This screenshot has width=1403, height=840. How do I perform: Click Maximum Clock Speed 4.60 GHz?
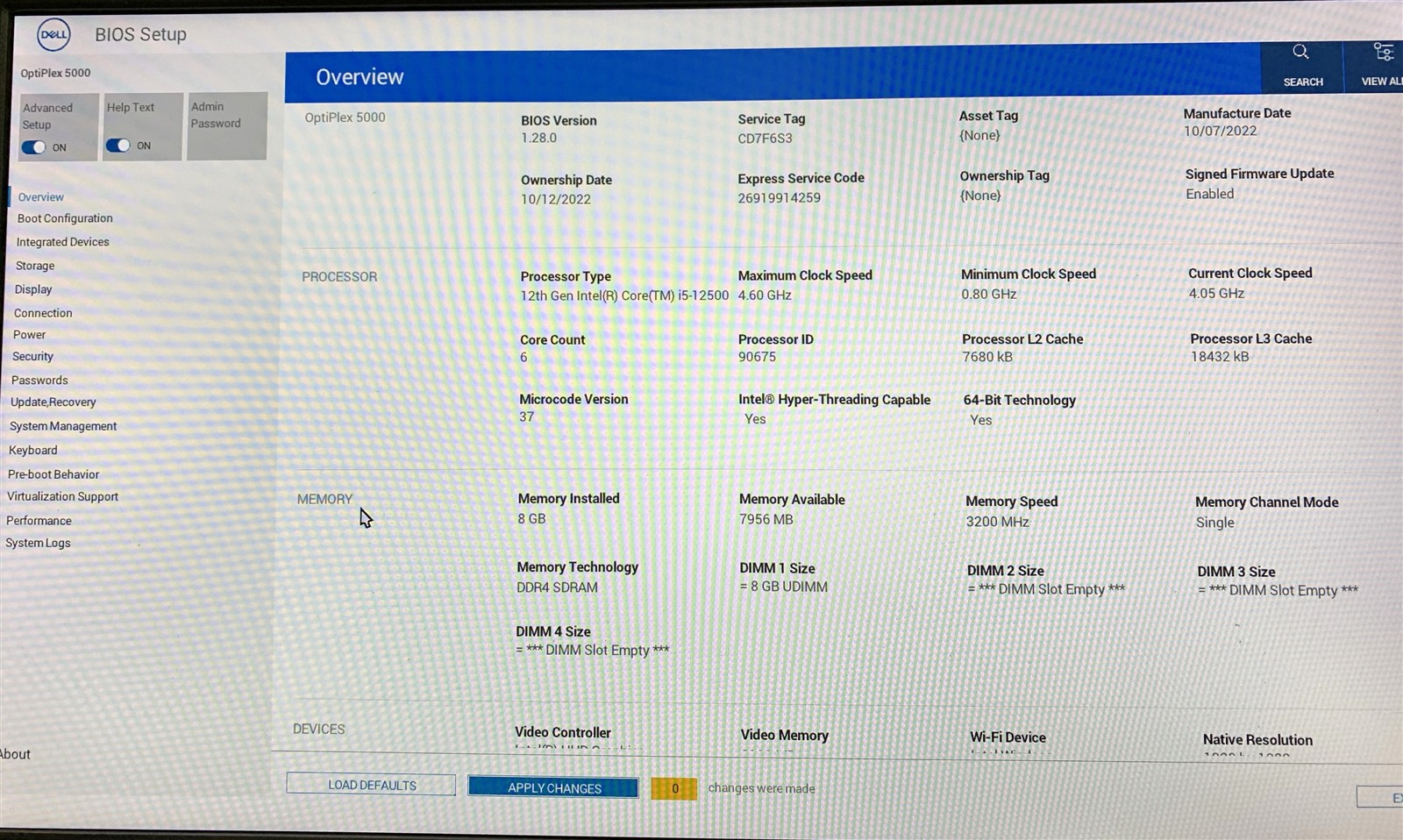click(x=765, y=295)
